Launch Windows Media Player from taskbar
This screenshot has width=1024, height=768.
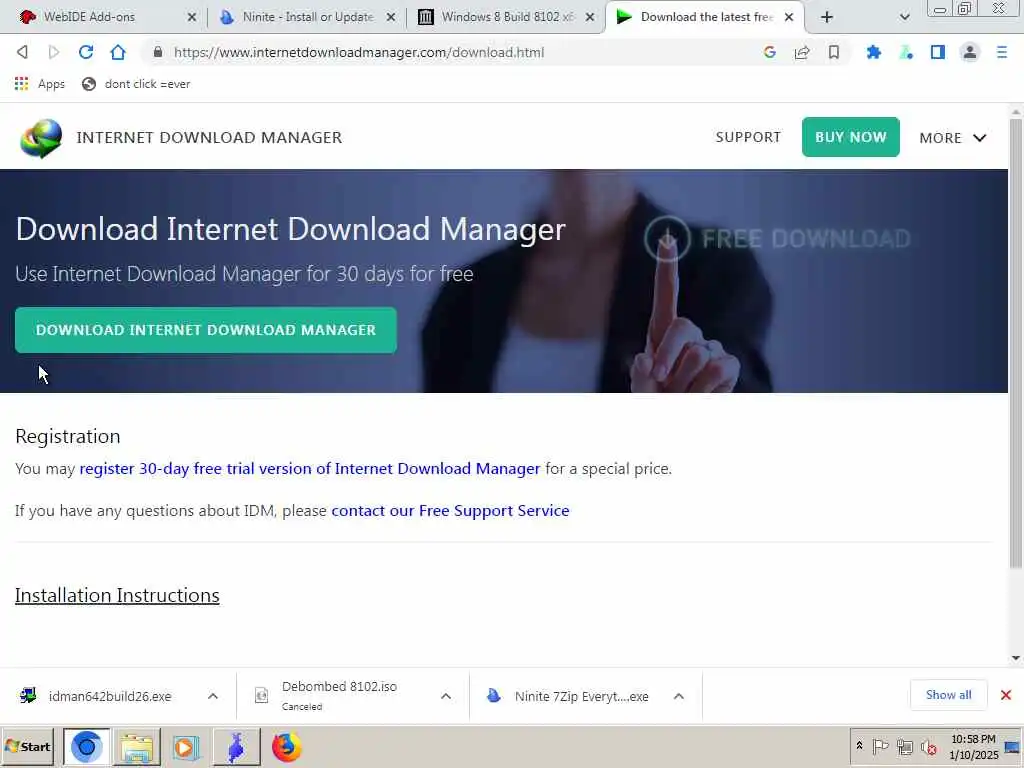coord(185,746)
